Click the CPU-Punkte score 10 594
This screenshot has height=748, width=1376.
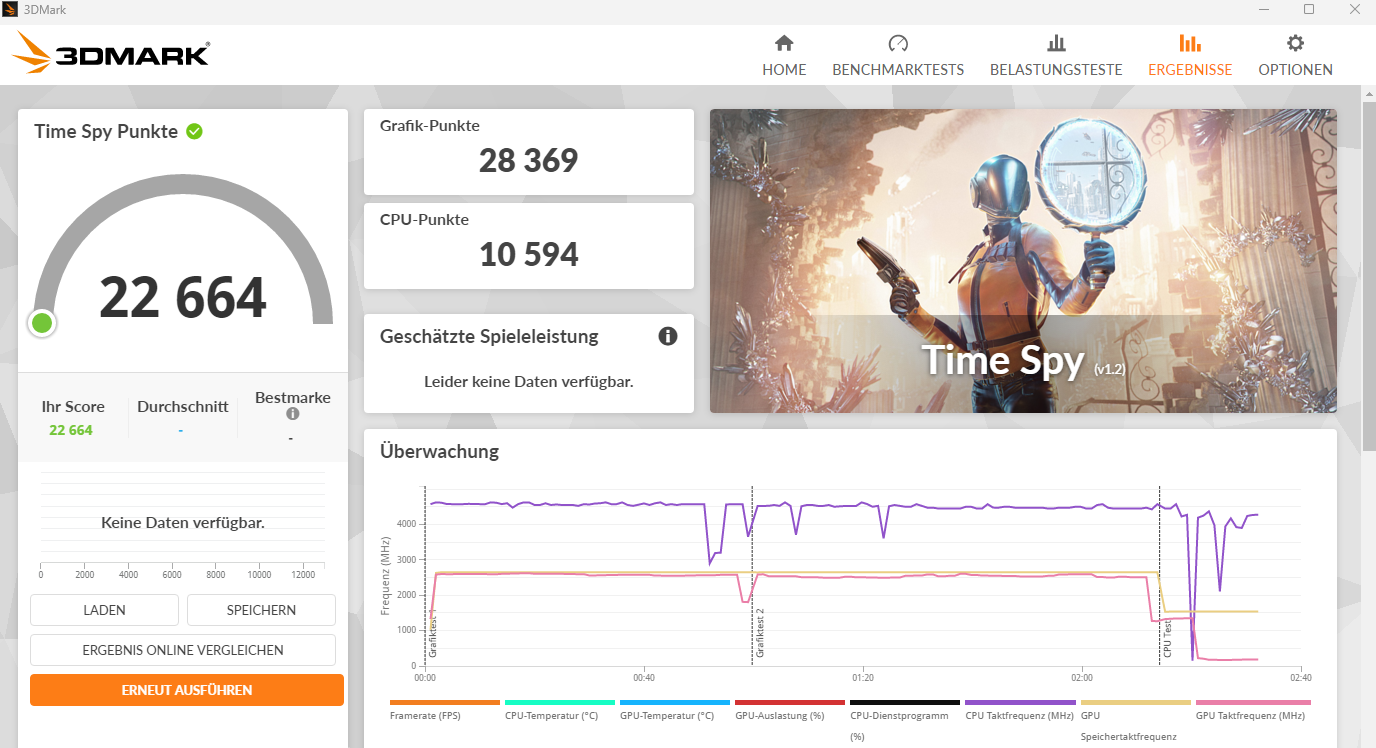tap(528, 254)
